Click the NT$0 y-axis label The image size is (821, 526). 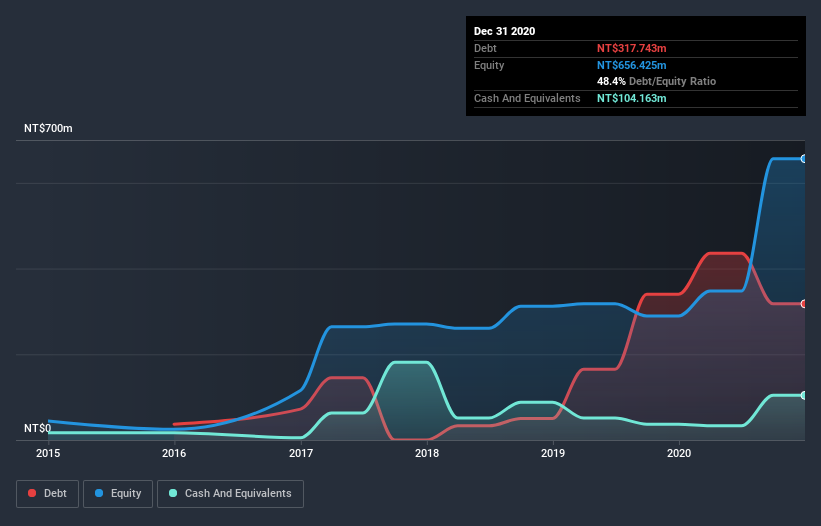pyautogui.click(x=38, y=428)
